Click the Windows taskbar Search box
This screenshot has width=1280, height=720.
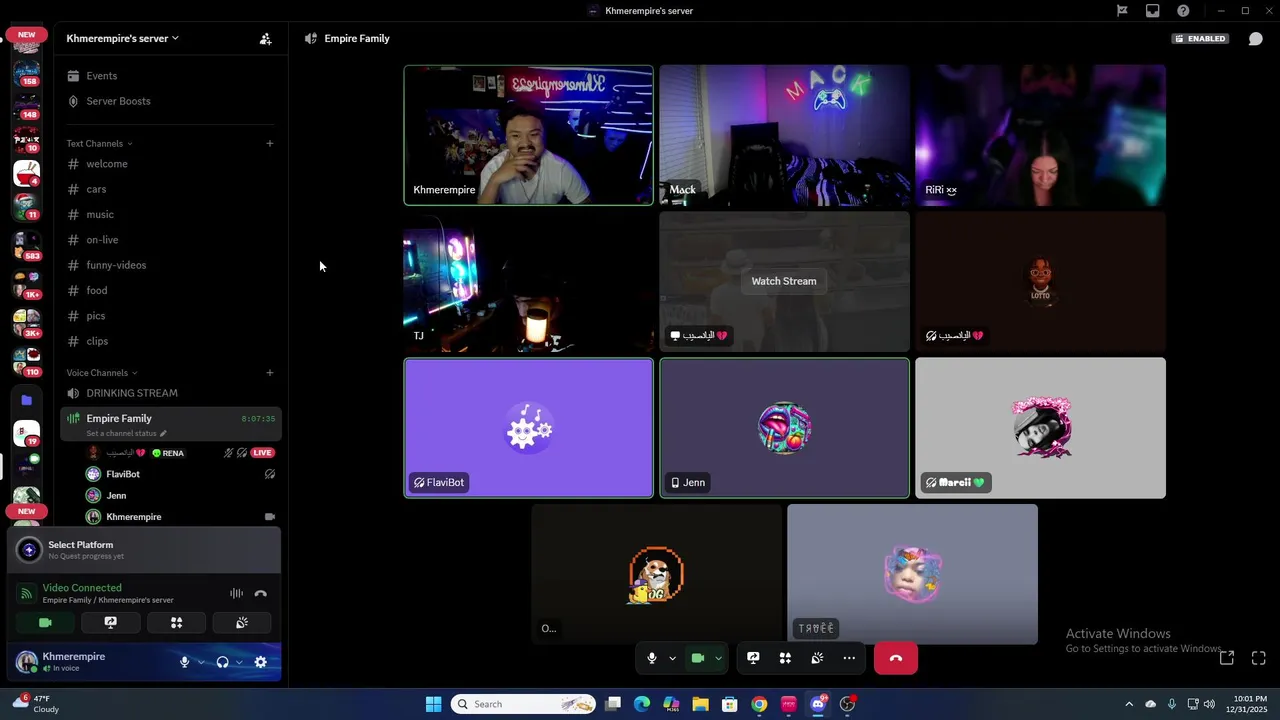523,704
